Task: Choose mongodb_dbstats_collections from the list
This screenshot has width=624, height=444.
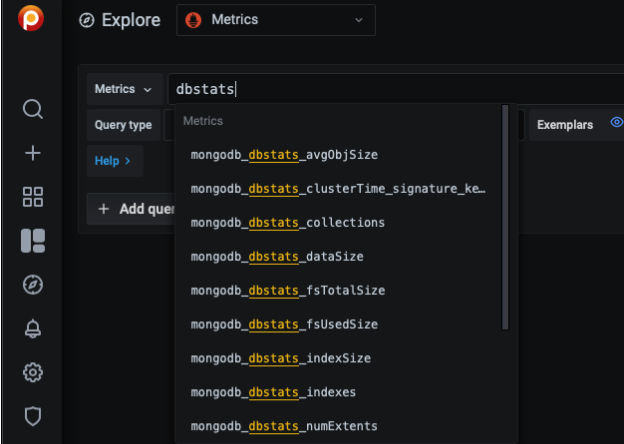Action: pos(287,222)
